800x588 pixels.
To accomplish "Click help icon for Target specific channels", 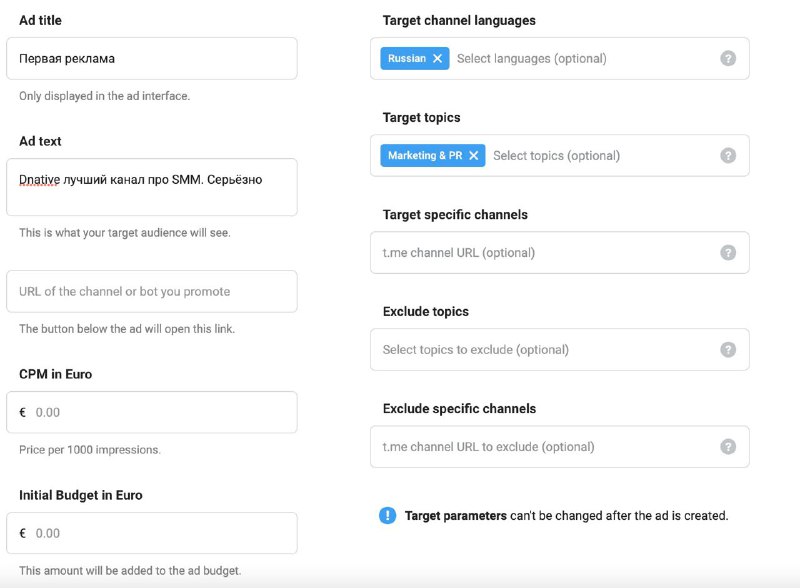I will click(728, 252).
